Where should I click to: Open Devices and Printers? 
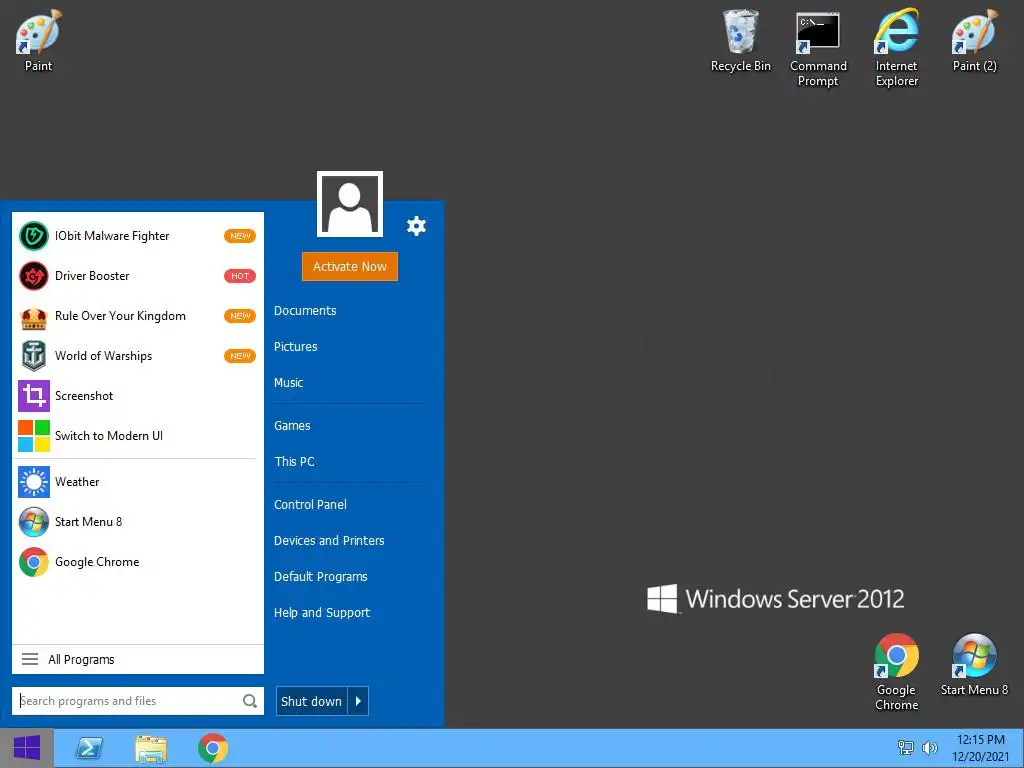point(329,541)
